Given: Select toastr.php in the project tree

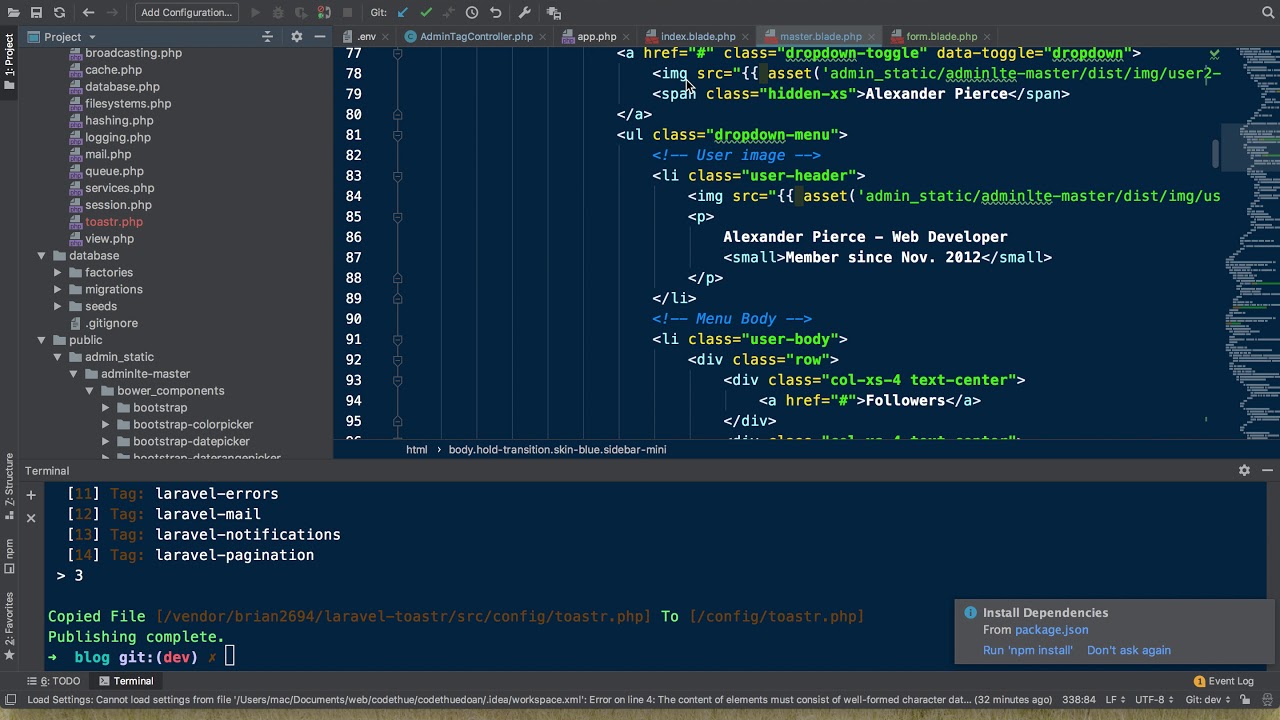Looking at the screenshot, I should pyautogui.click(x=114, y=222).
